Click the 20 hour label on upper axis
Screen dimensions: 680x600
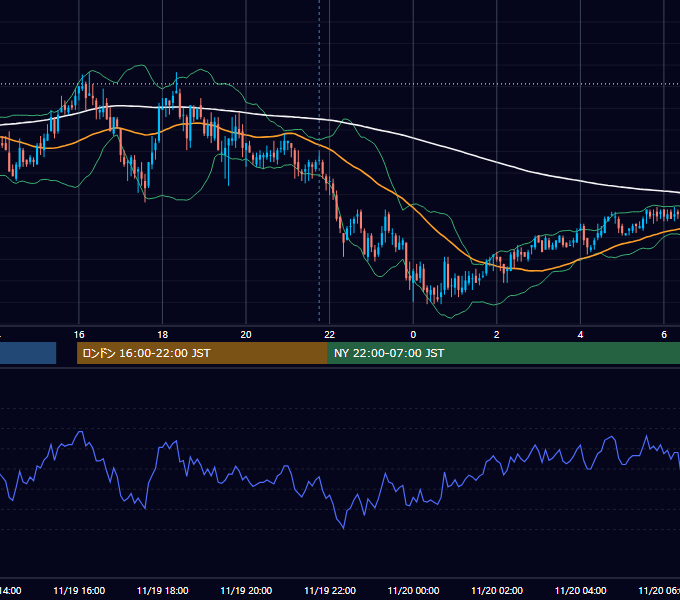pyautogui.click(x=246, y=335)
